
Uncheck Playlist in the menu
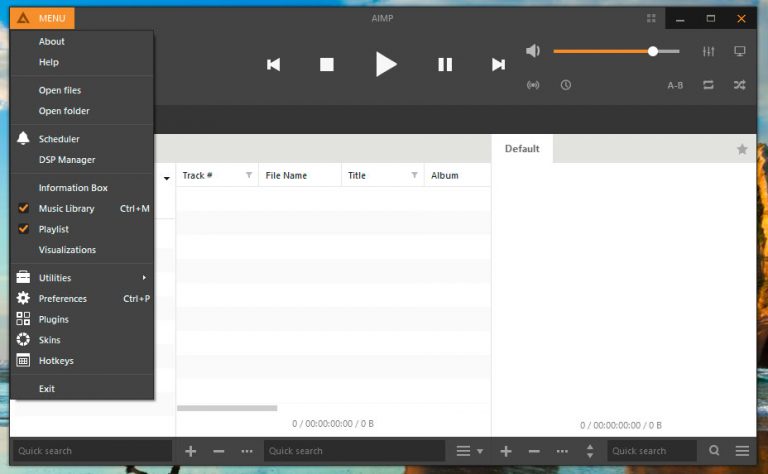(54, 229)
